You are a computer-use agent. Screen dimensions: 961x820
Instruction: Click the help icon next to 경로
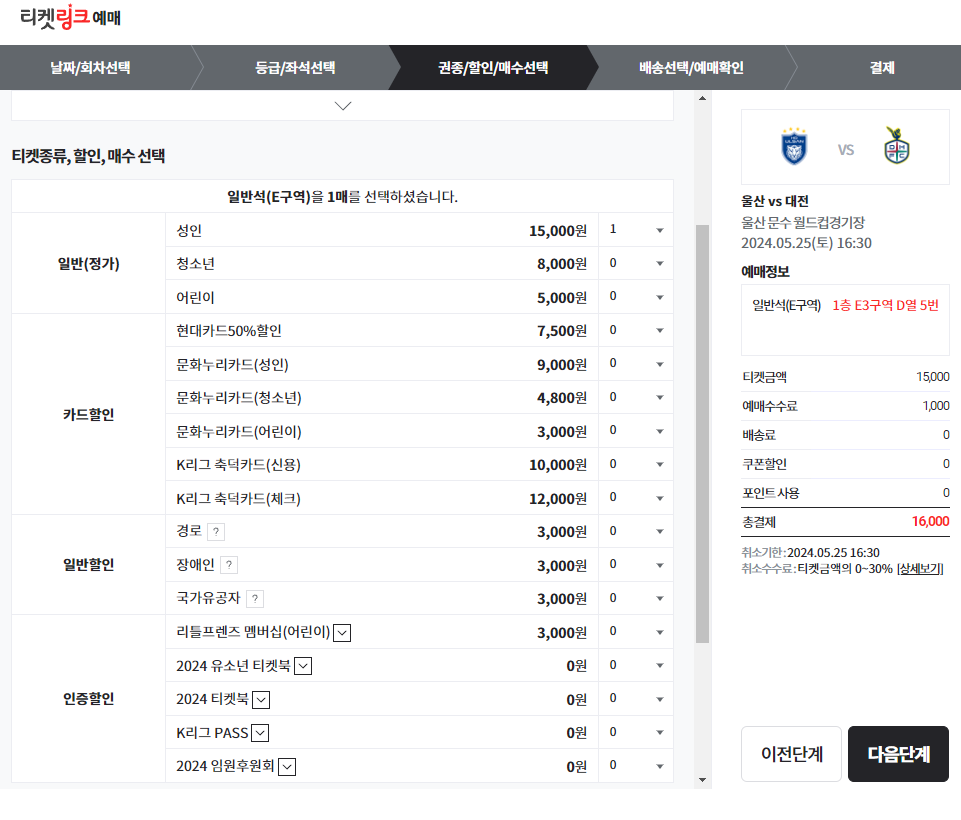click(216, 532)
